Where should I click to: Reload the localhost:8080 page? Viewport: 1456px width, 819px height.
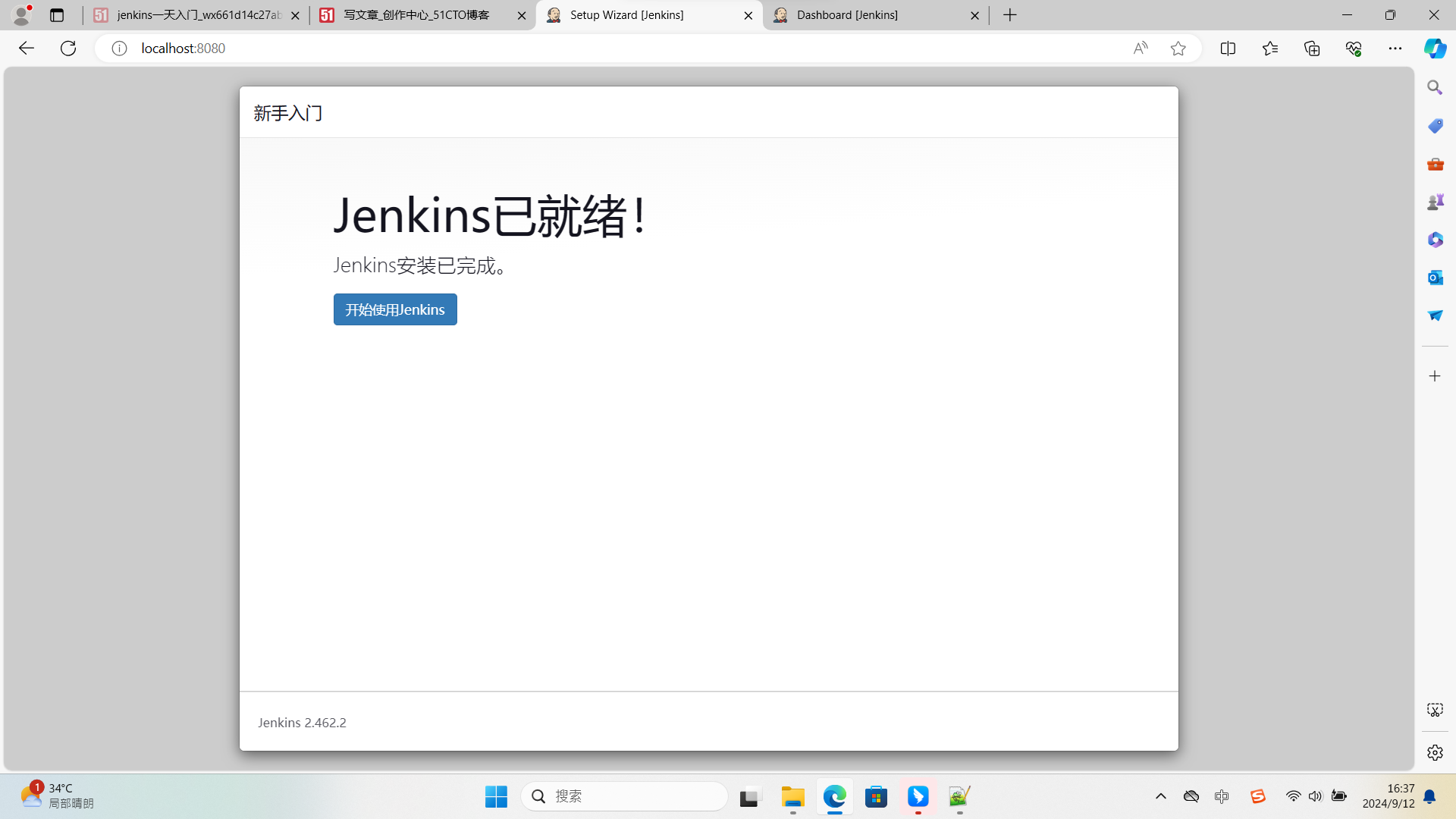68,49
